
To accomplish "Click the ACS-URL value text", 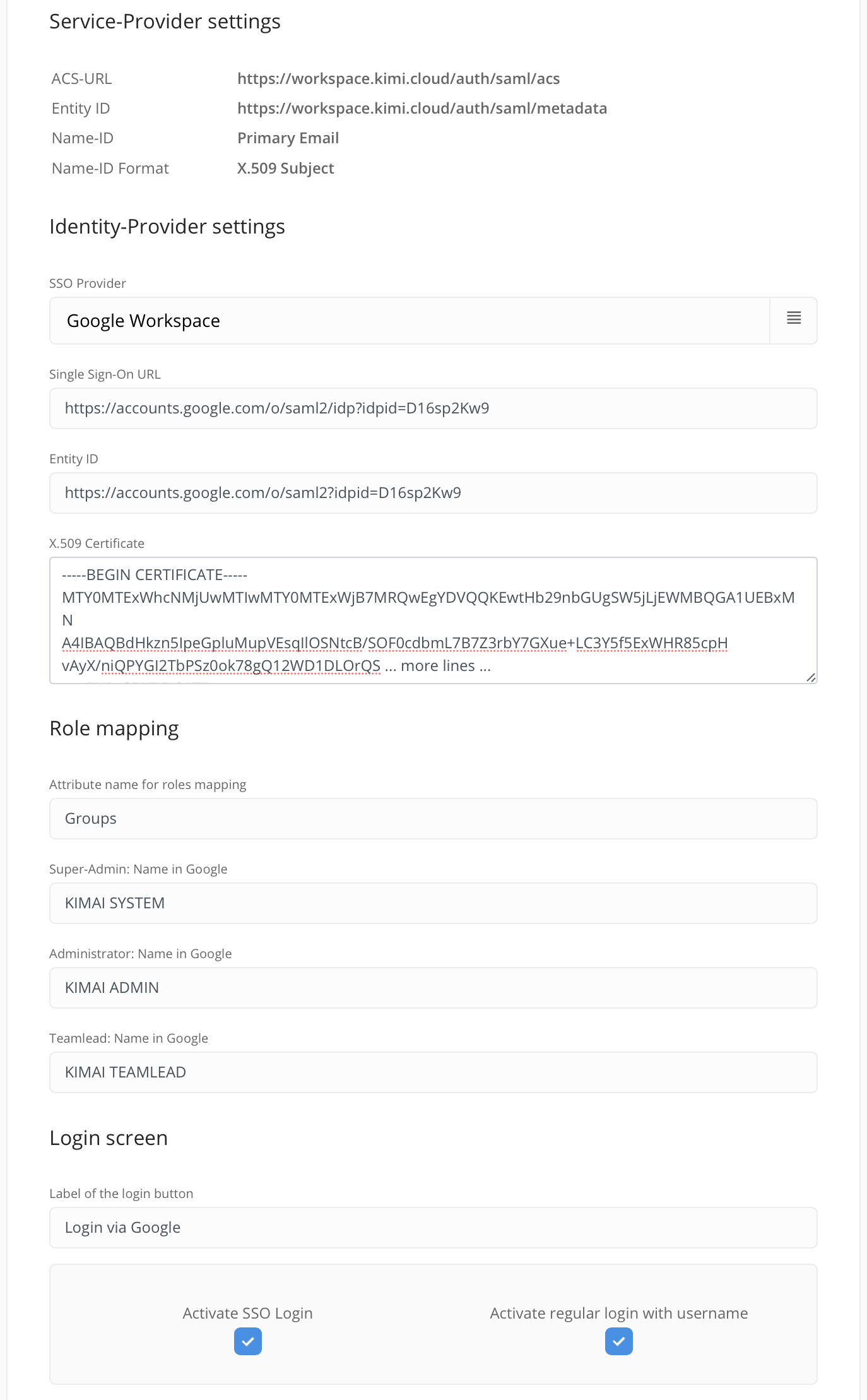I will coord(399,79).
